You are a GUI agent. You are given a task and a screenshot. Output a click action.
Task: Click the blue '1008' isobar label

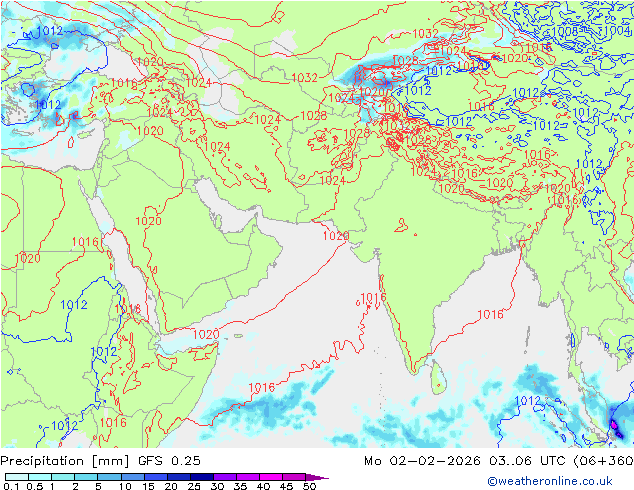click(x=565, y=31)
